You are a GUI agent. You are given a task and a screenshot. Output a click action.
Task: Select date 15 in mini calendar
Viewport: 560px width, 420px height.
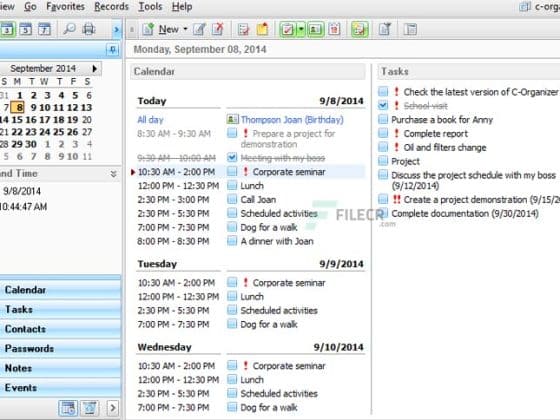click(17, 120)
